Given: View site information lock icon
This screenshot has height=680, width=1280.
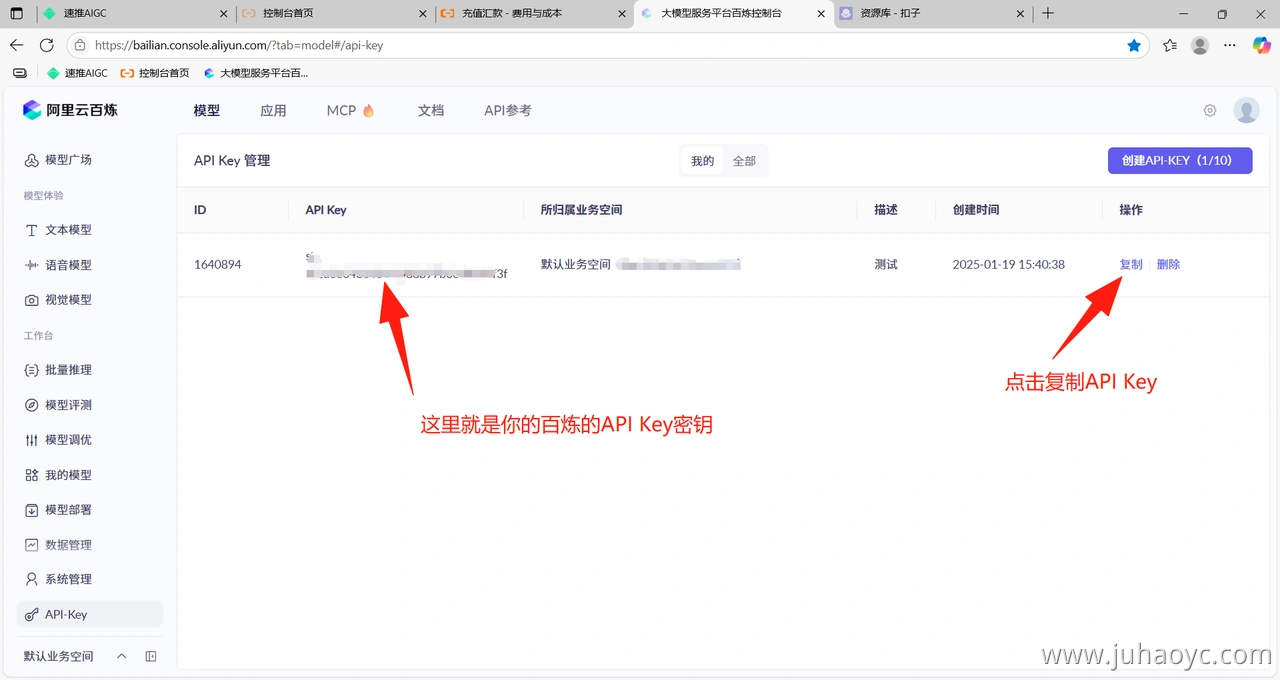Looking at the screenshot, I should tap(81, 45).
